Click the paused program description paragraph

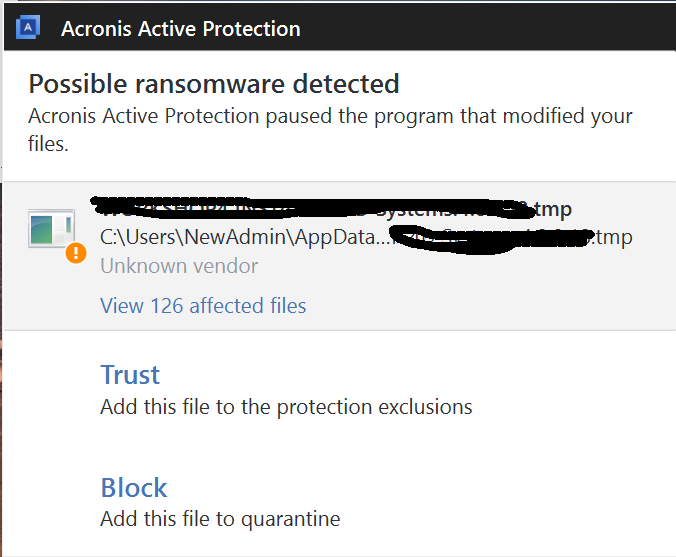point(330,130)
